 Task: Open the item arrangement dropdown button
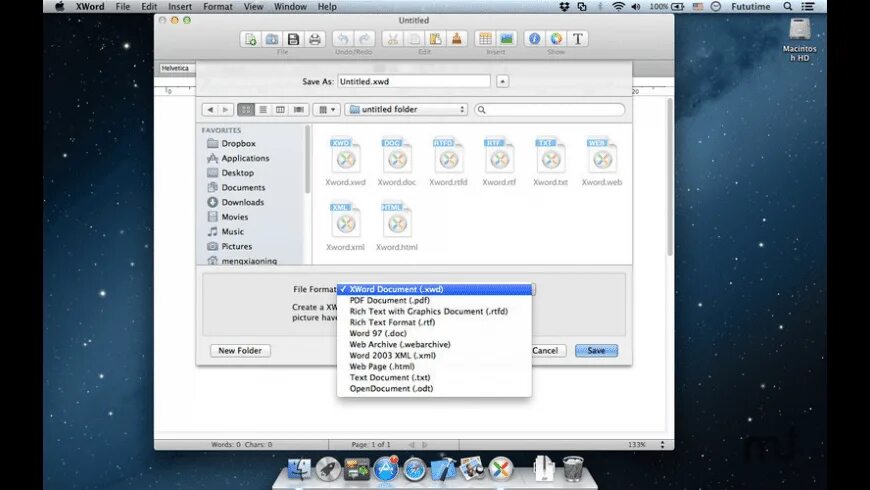tap(326, 110)
